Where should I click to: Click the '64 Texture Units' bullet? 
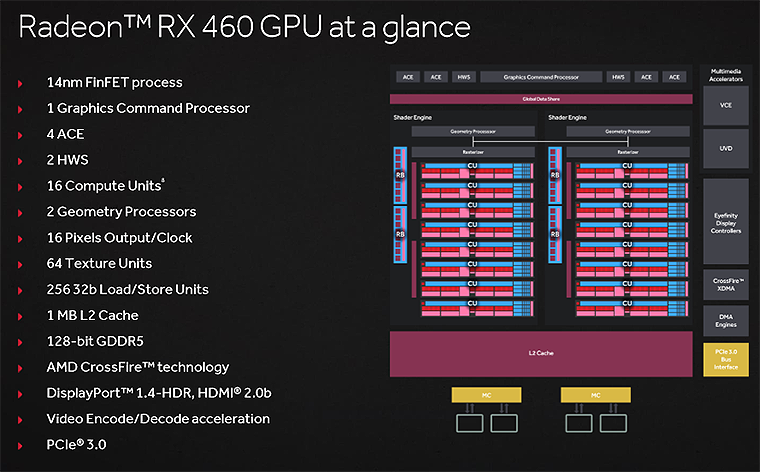click(99, 263)
